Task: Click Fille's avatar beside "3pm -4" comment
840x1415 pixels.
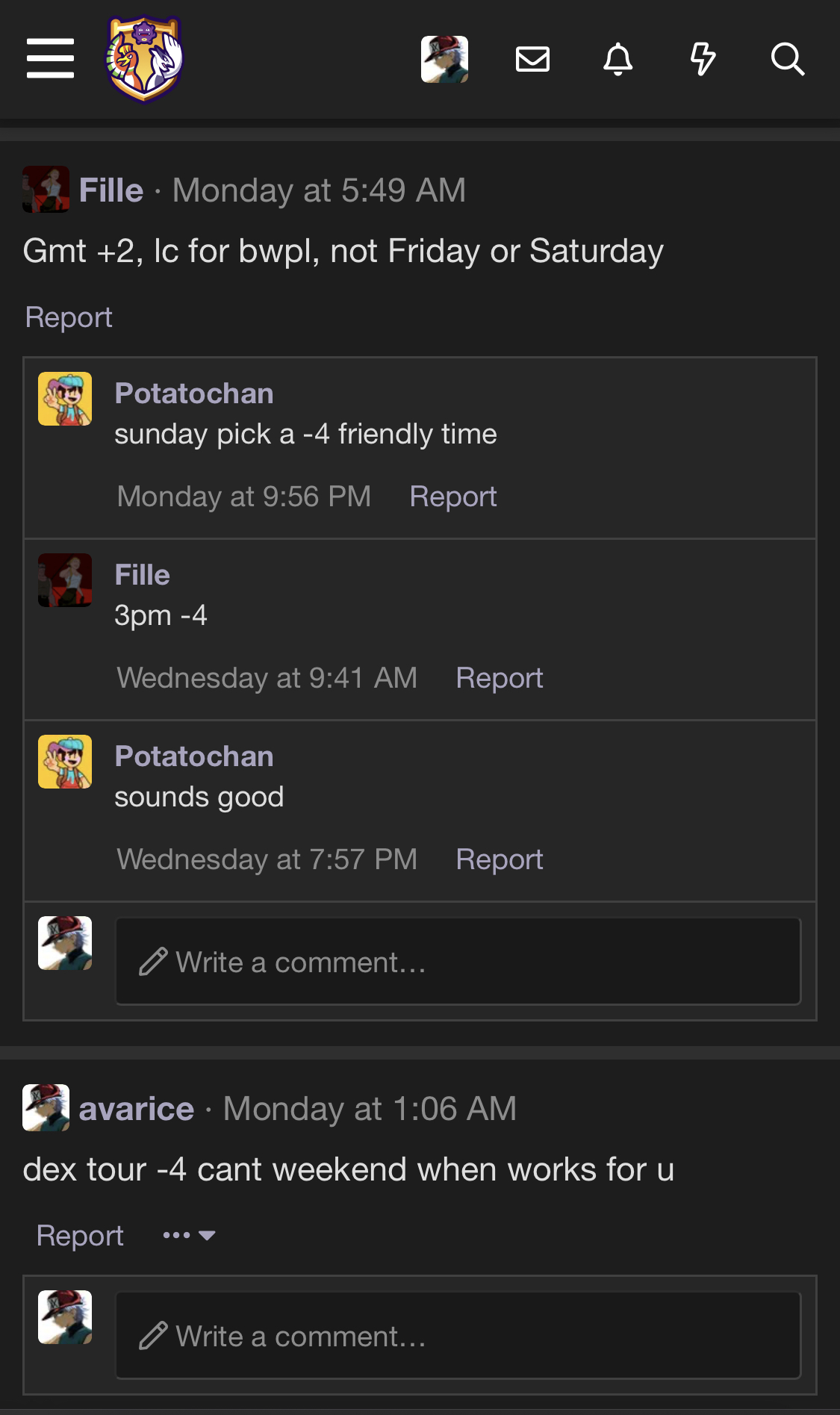Action: point(65,580)
